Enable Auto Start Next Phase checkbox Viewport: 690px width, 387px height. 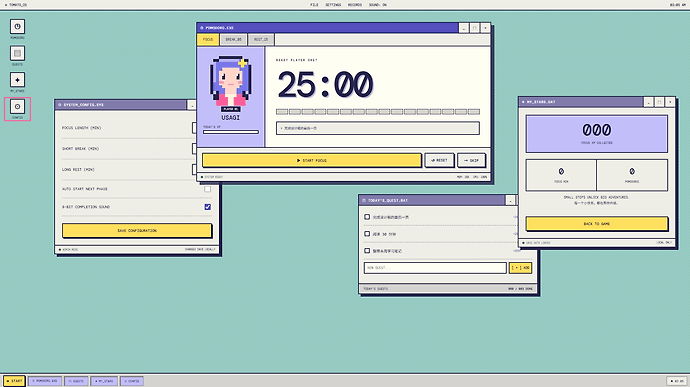point(207,189)
